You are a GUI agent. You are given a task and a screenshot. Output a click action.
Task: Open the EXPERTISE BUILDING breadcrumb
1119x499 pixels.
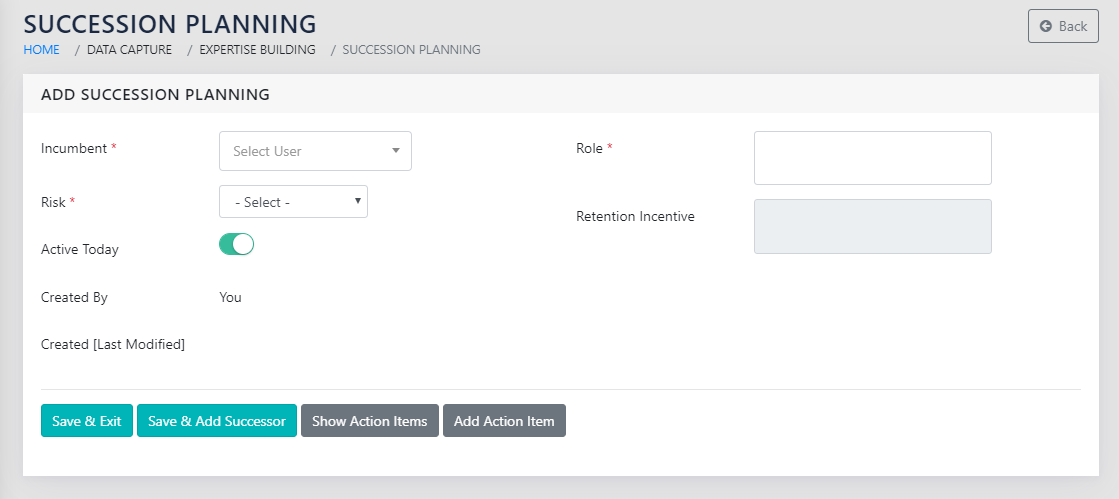click(x=257, y=49)
